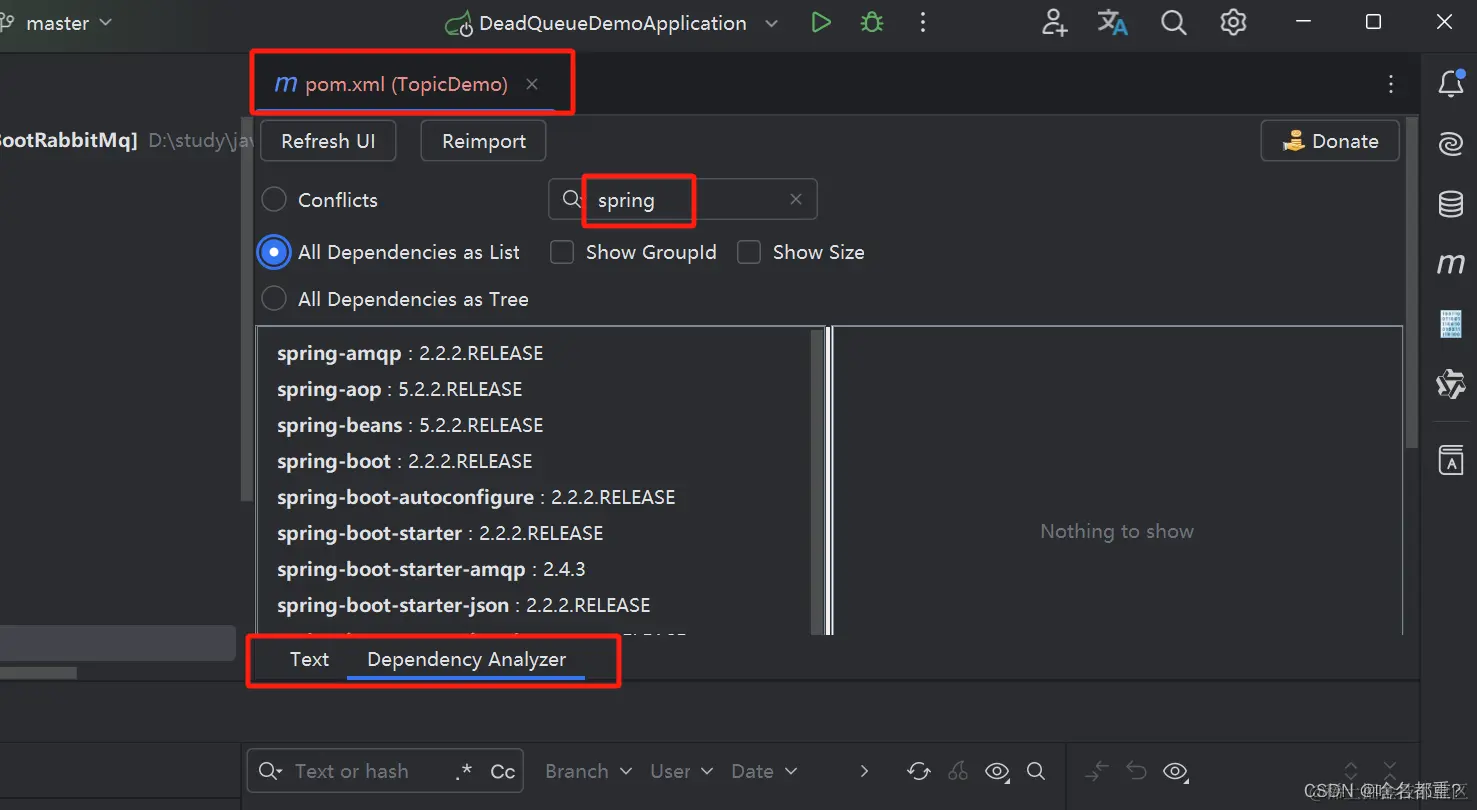Enable the Show GroupId checkbox

[x=562, y=252]
